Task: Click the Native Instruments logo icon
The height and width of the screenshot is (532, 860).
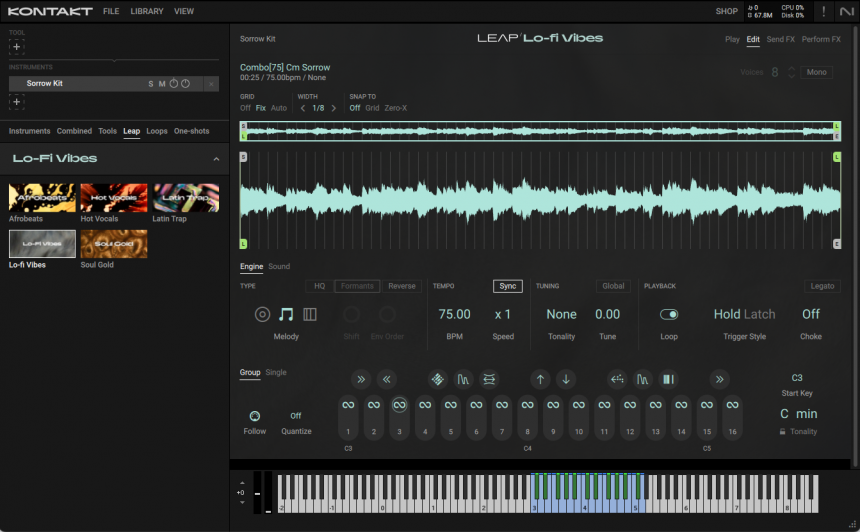Action: point(847,11)
